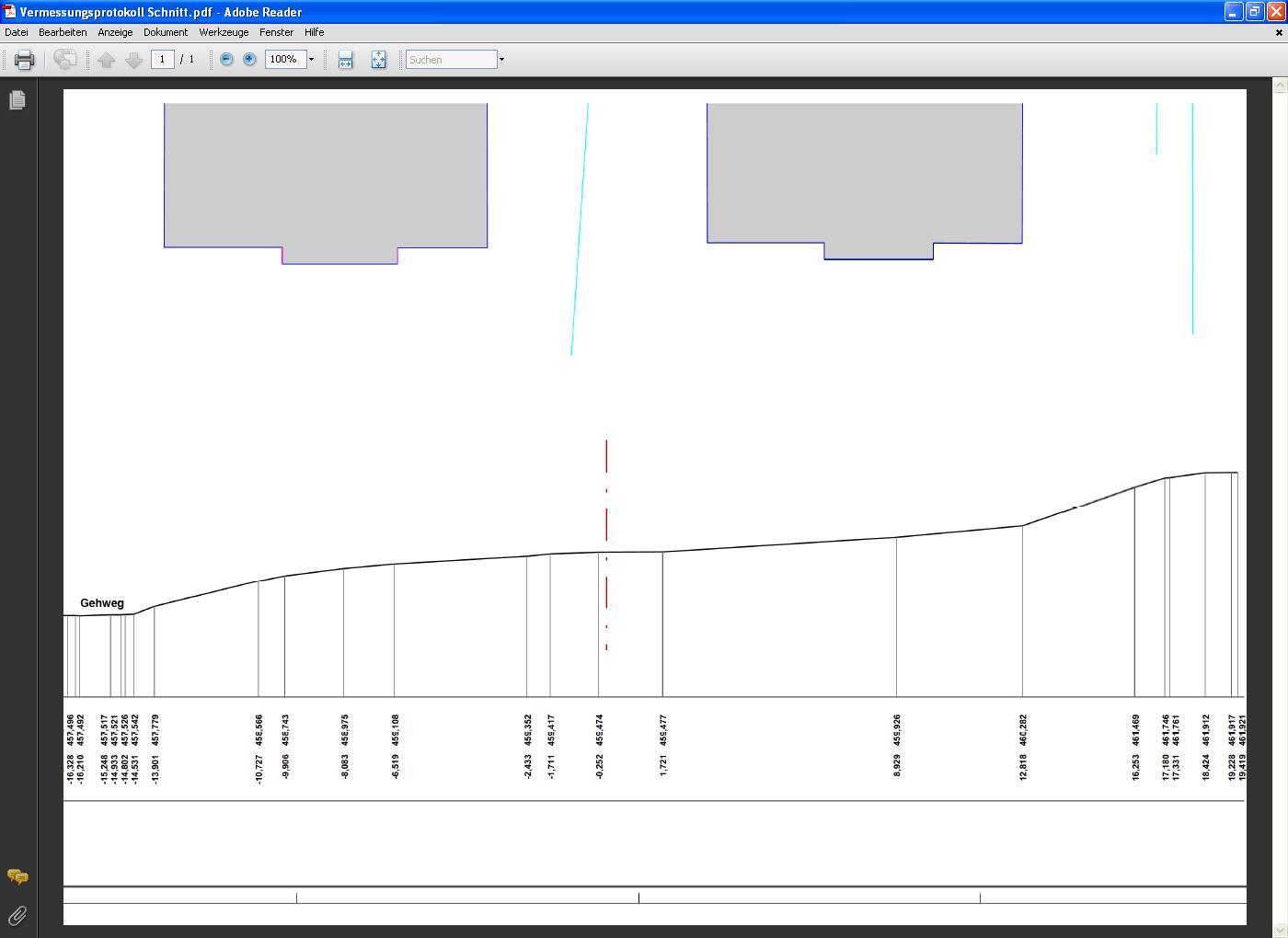
Task: Click the zoom in plus button
Action: click(249, 59)
